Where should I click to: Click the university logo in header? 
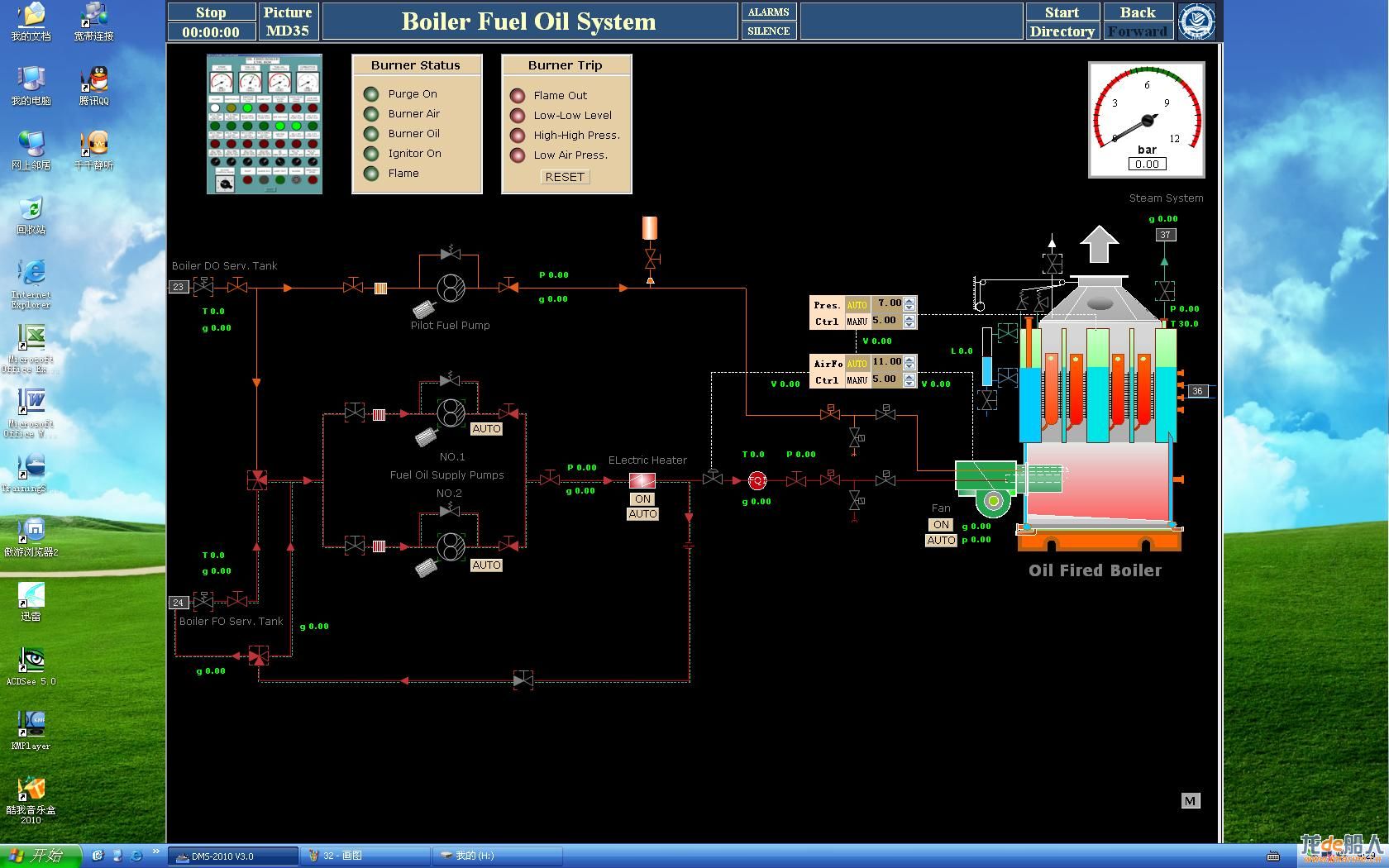click(x=1197, y=21)
